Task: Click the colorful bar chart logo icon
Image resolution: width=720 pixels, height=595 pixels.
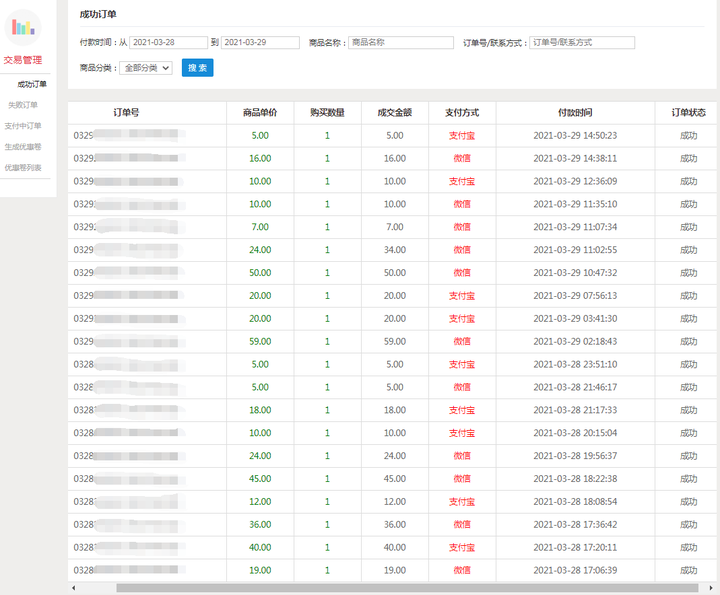Action: [23, 28]
